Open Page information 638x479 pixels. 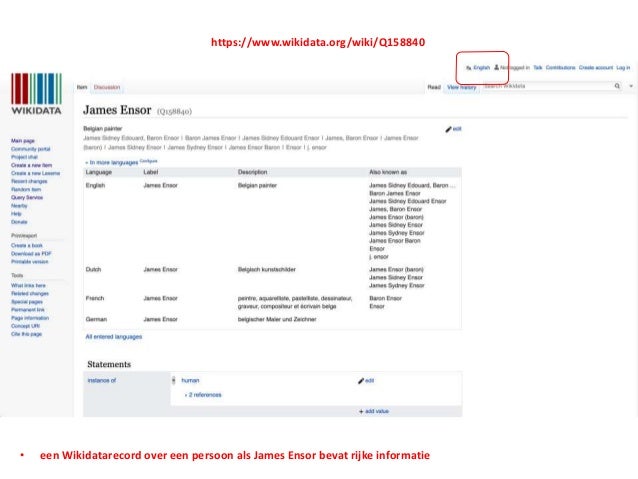pyautogui.click(x=30, y=318)
